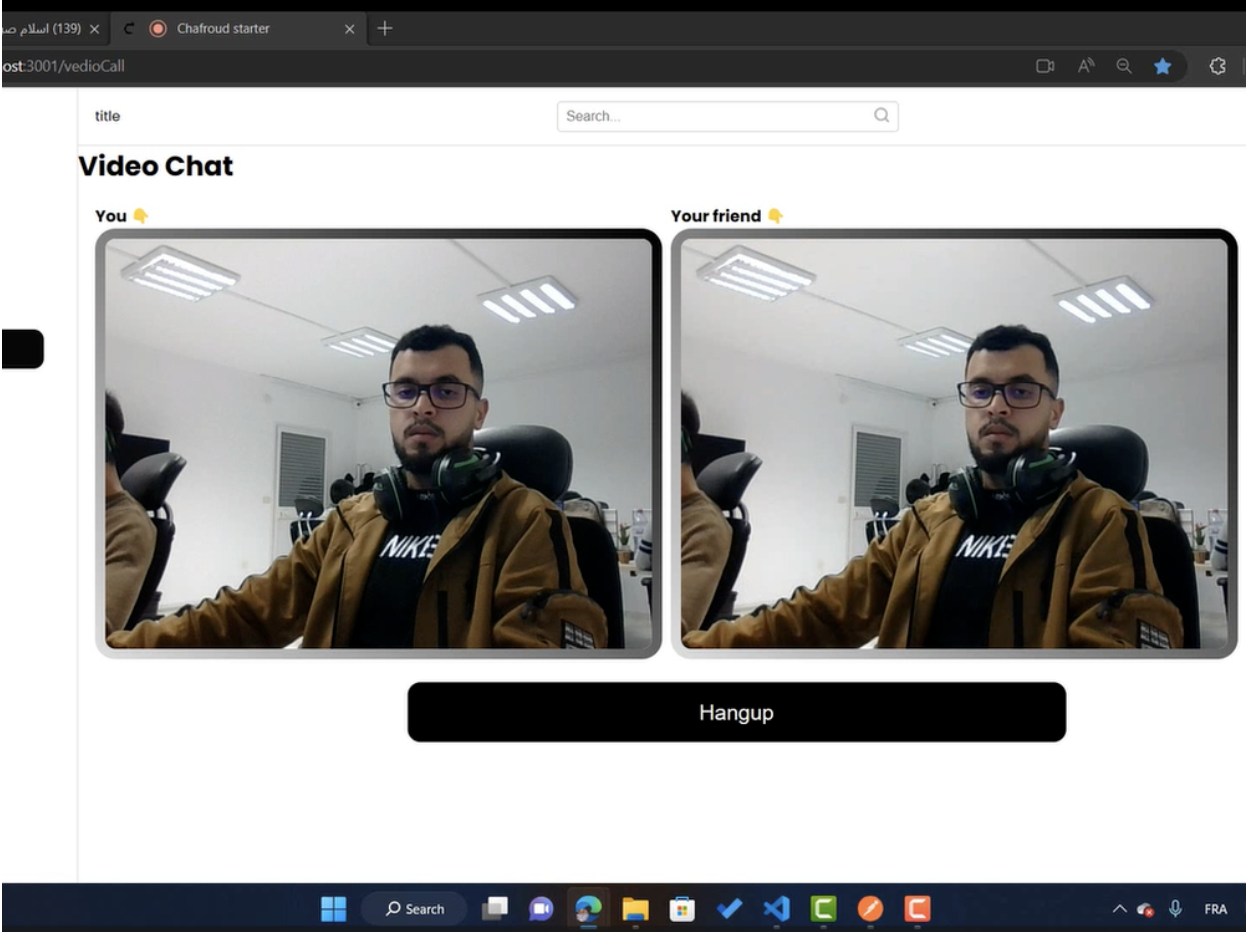Open the Teams chat taskbar icon
The width and height of the screenshot is (1250, 932).
(x=541, y=909)
